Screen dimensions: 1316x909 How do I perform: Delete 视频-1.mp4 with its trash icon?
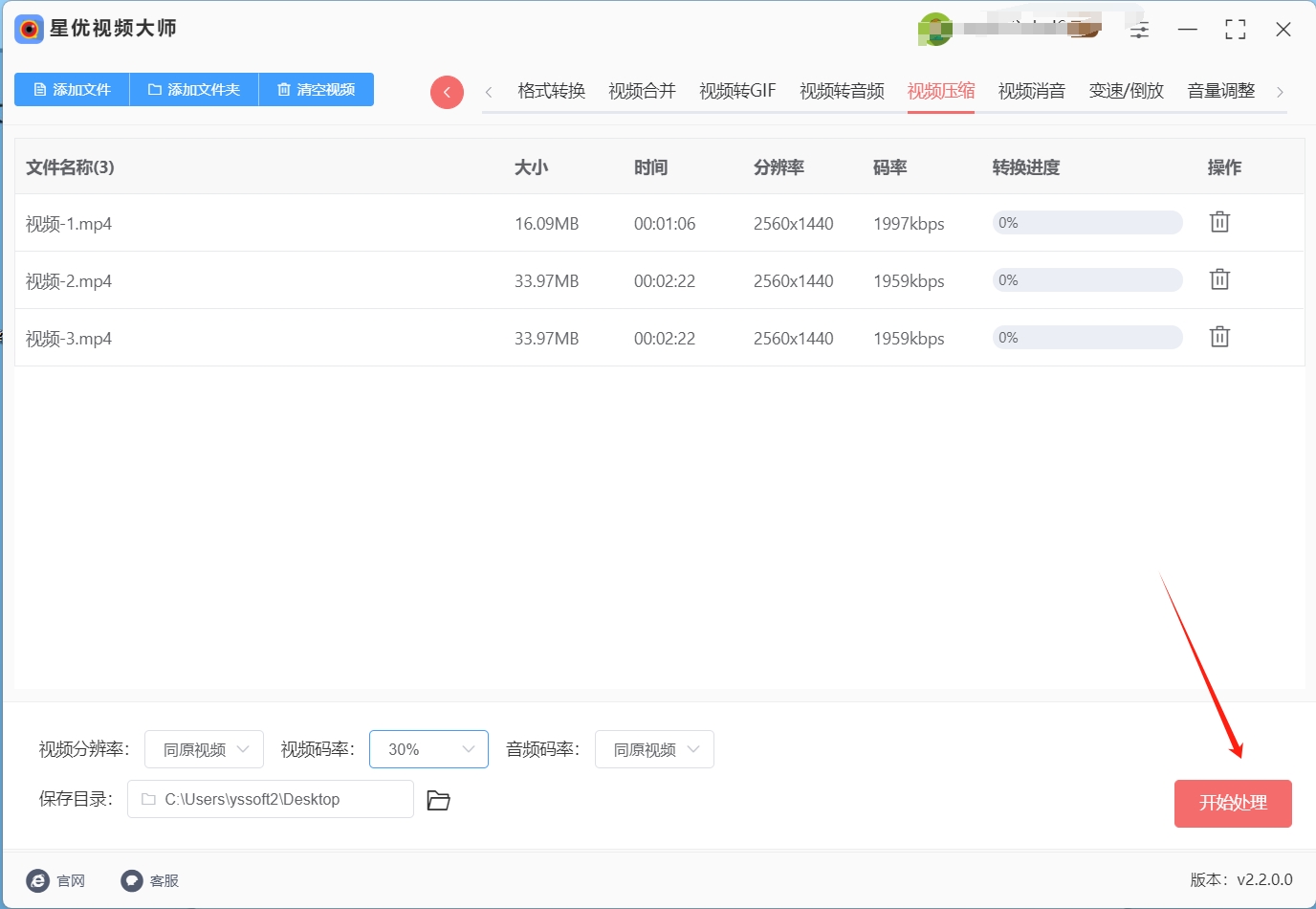1219,222
